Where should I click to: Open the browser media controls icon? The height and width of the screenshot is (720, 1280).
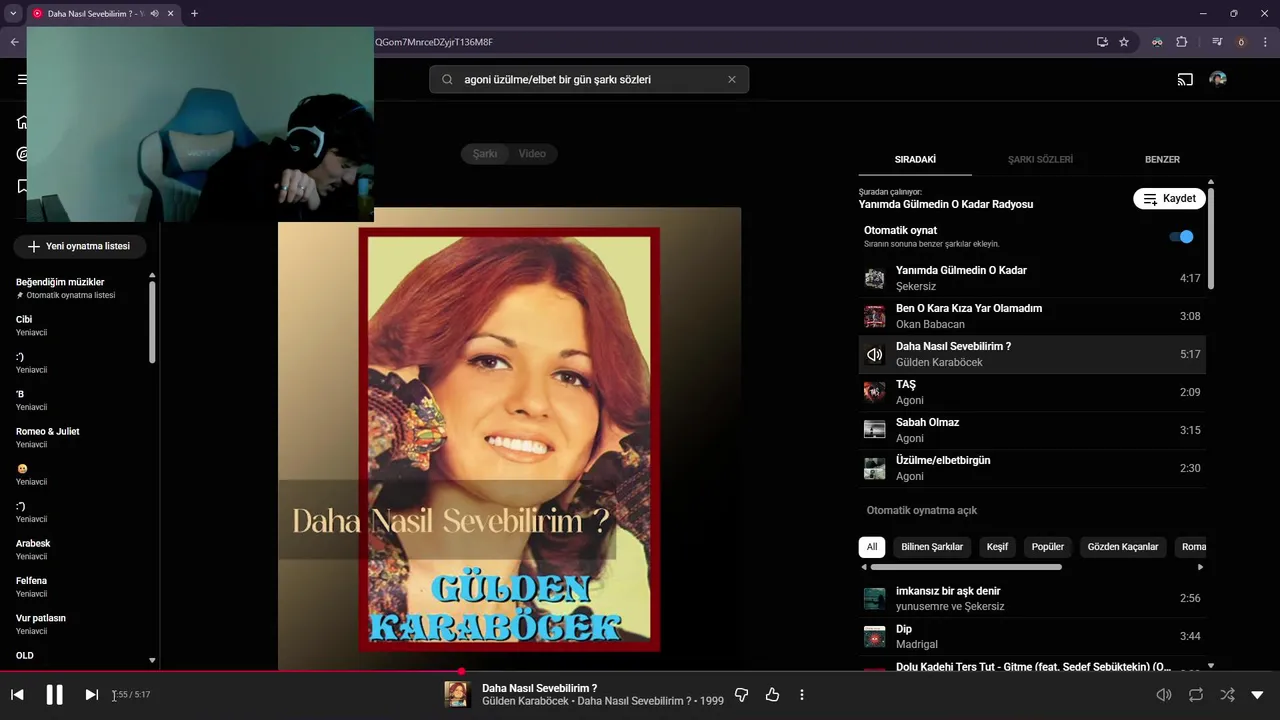(1217, 42)
